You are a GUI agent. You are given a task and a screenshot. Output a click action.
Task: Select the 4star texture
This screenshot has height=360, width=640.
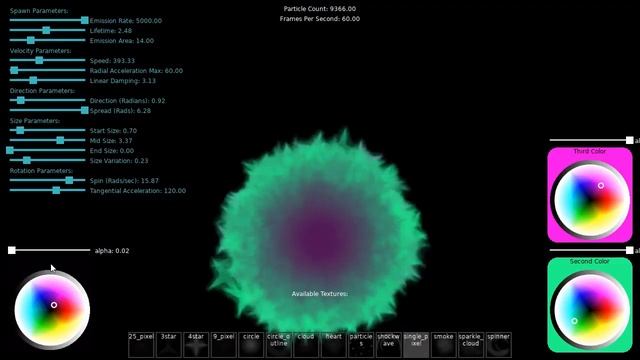click(x=196, y=345)
